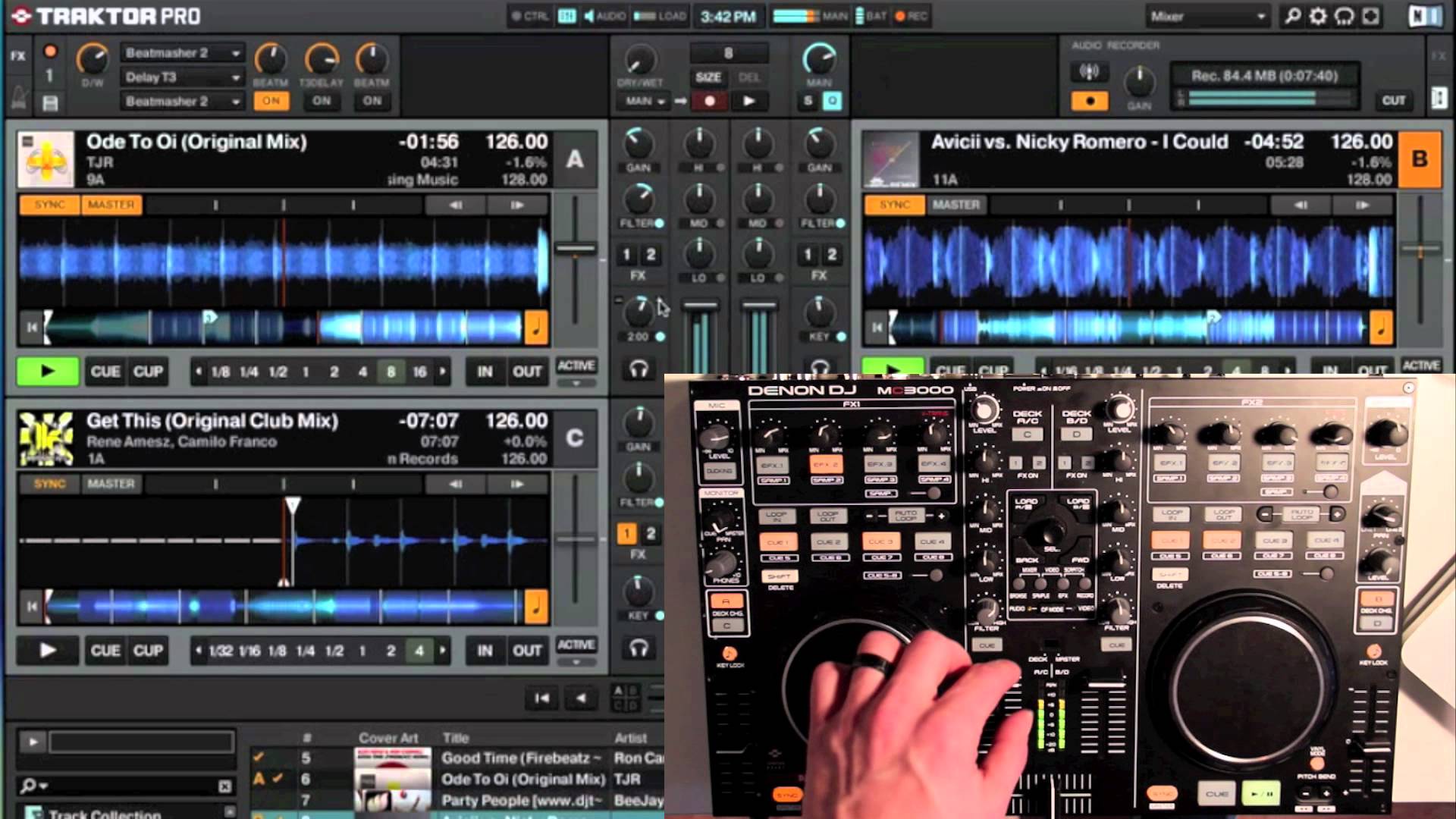1456x819 pixels.
Task: Toggle Deck A loop ACTIVE button
Action: tap(576, 366)
